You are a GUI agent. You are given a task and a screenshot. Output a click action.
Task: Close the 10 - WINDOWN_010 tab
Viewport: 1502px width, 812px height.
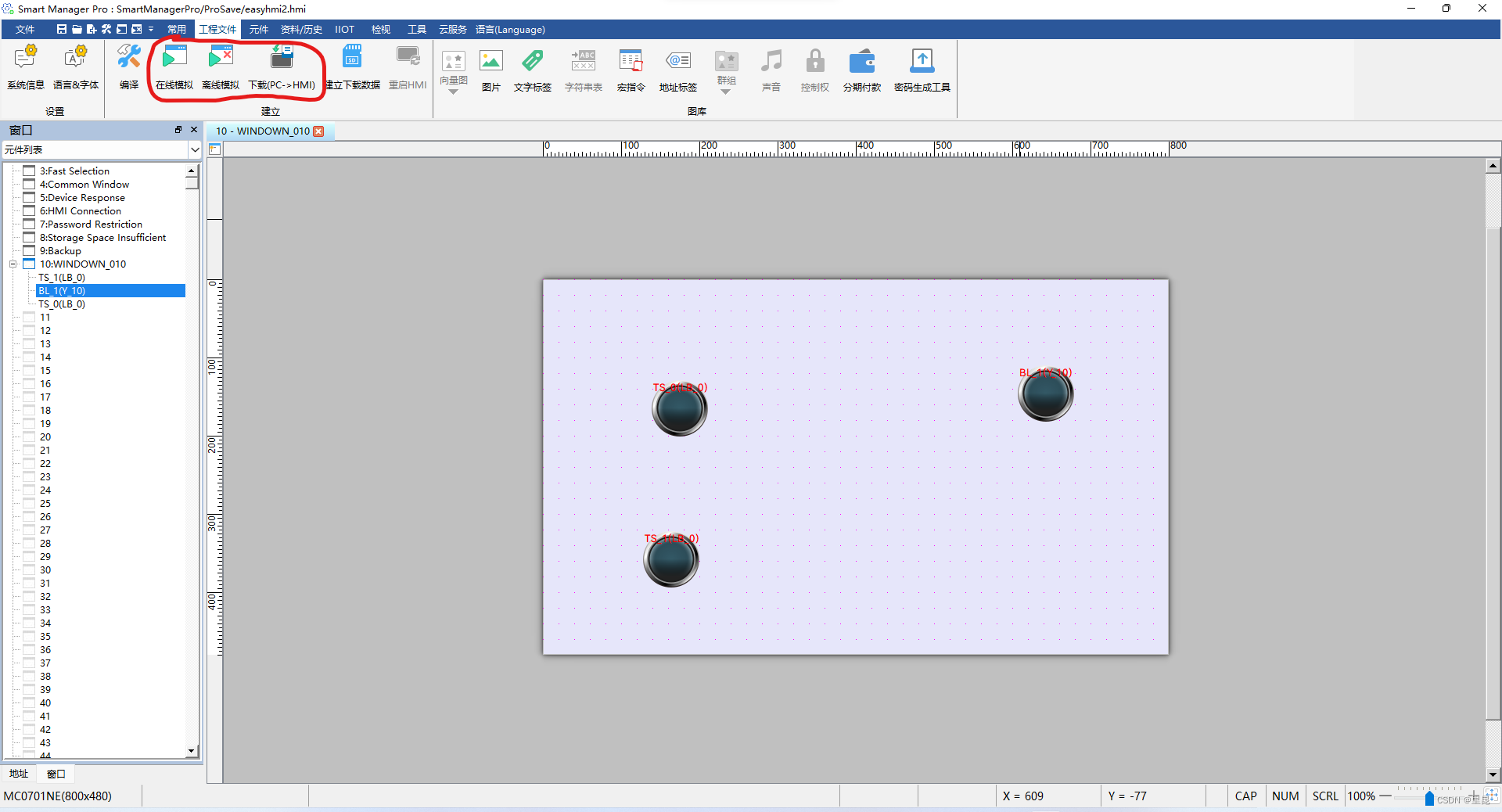point(318,131)
